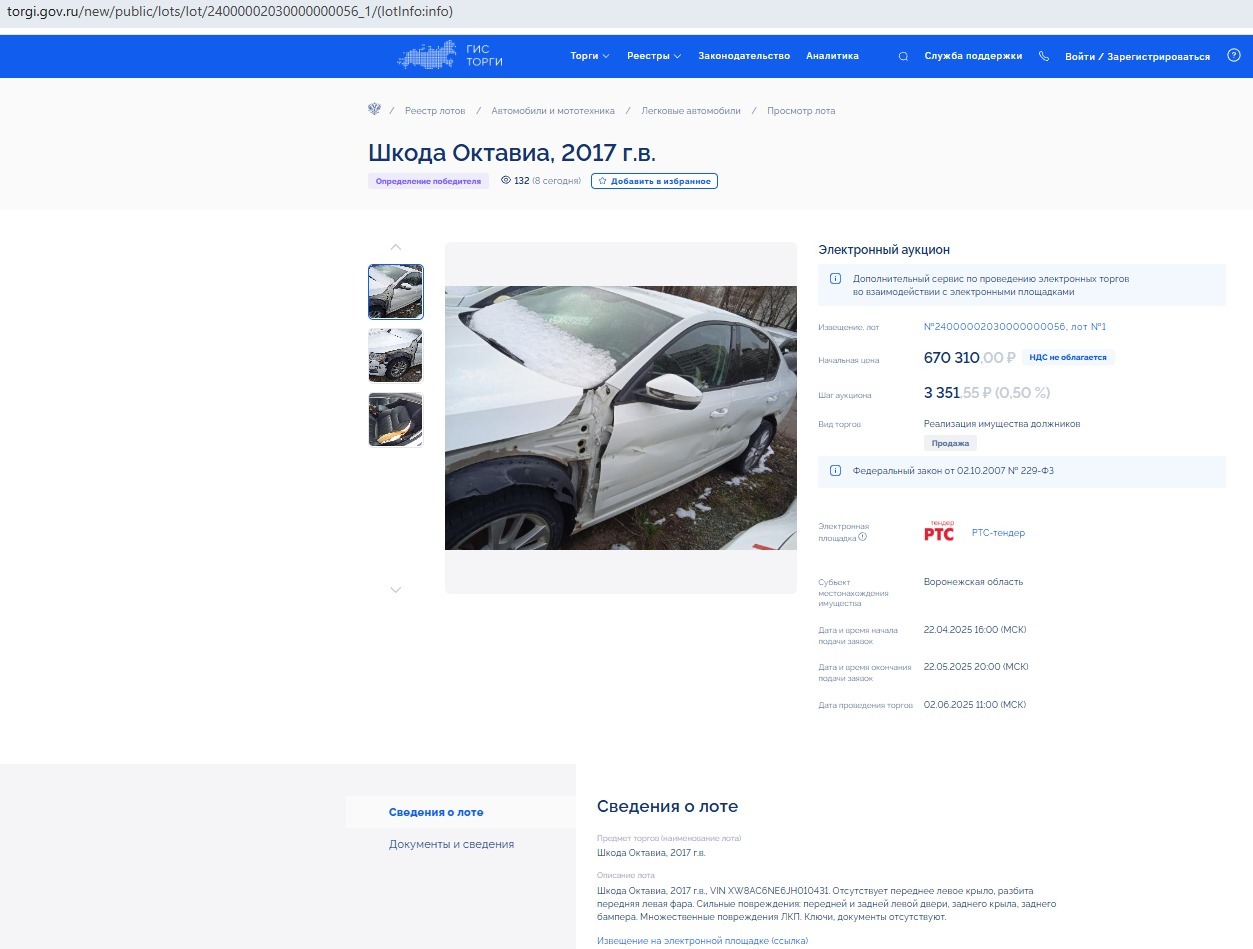The width and height of the screenshot is (1253, 949).
Task: Open the РТС-тендер platform link
Action: (x=998, y=533)
